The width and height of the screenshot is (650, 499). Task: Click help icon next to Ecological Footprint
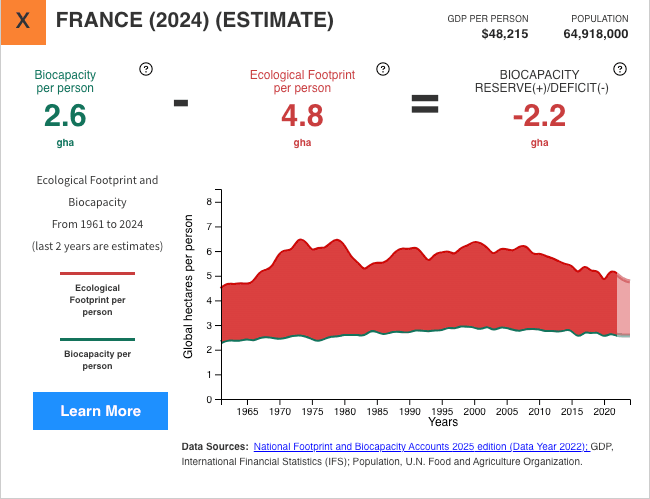(382, 69)
